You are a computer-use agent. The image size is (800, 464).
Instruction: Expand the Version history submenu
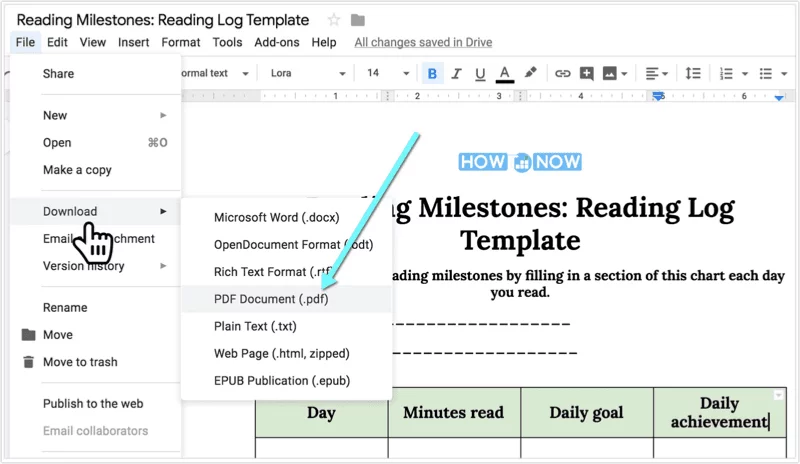[x=96, y=266]
